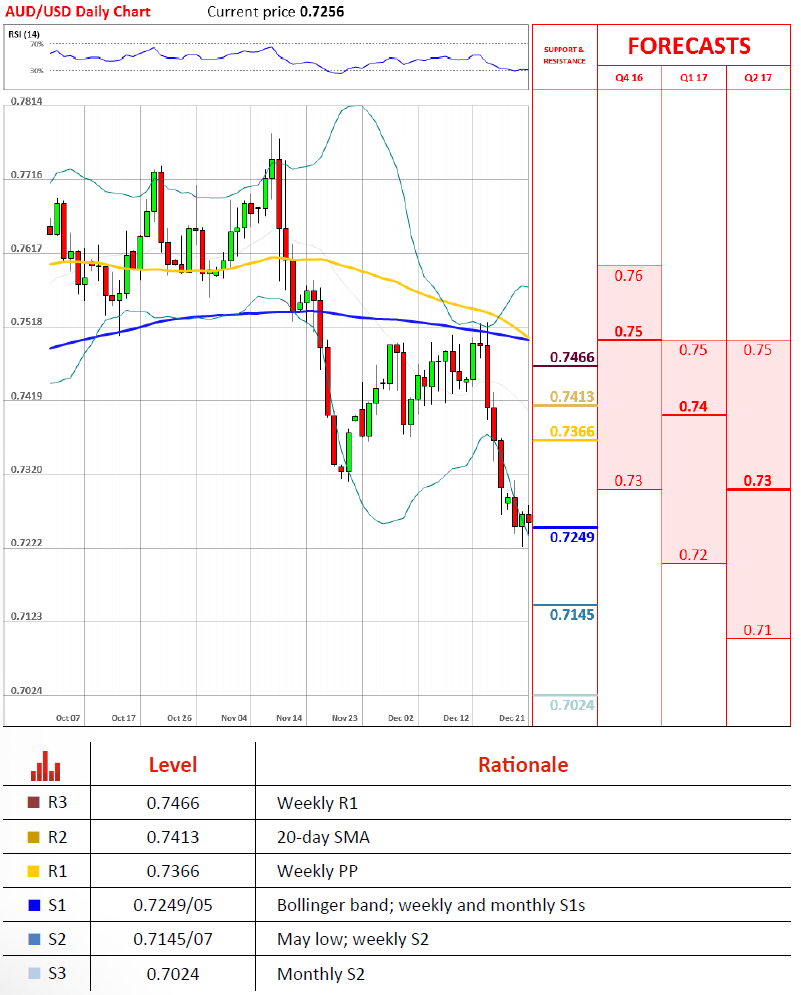Click the Q2 17 upper 0.75 forecast value
Image resolution: width=801 pixels, height=995 pixels.
point(758,350)
